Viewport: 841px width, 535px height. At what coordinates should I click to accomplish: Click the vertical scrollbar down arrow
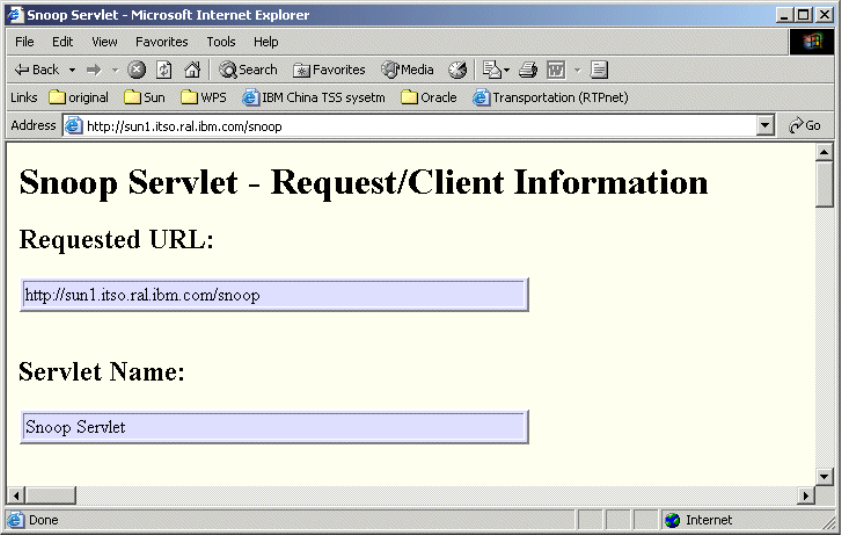click(825, 477)
